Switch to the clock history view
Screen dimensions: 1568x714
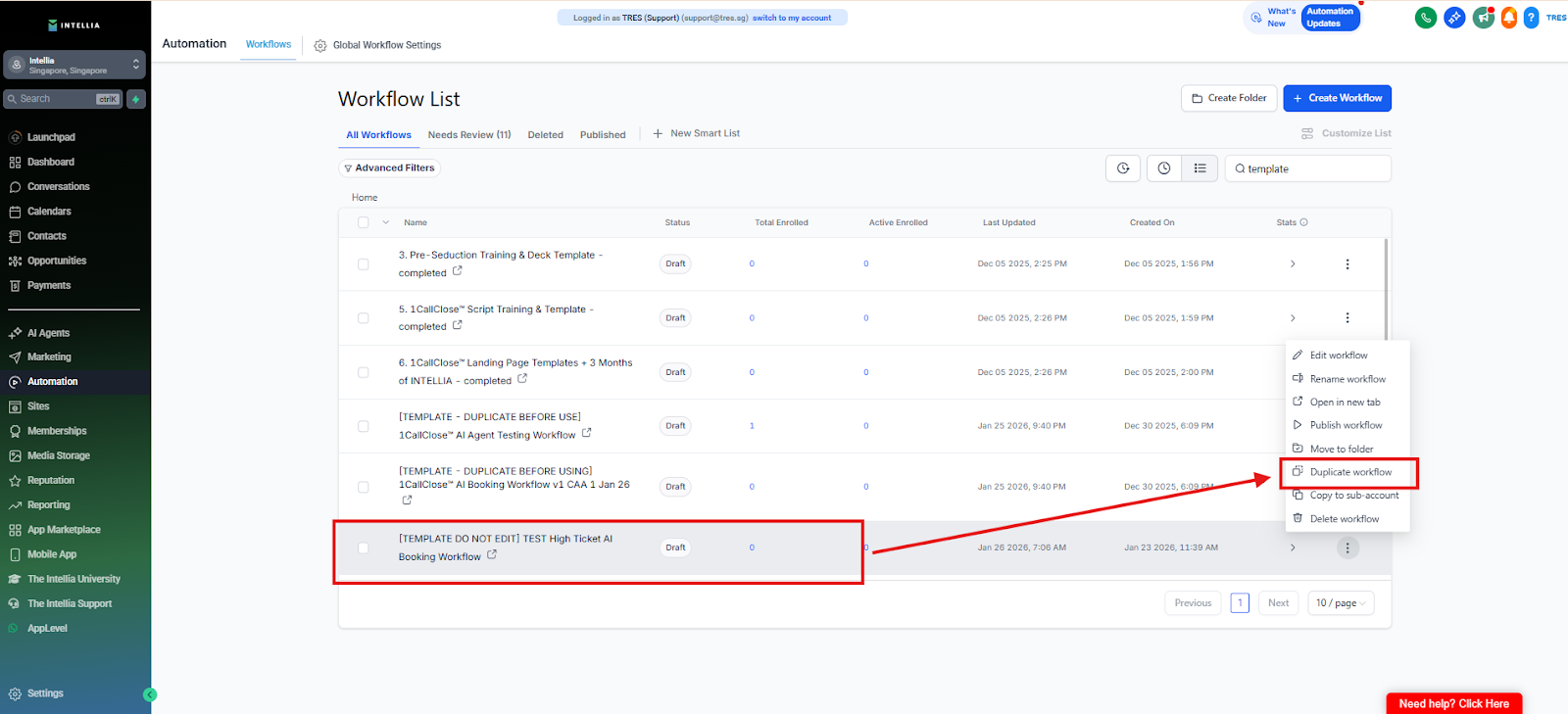[x=1164, y=168]
